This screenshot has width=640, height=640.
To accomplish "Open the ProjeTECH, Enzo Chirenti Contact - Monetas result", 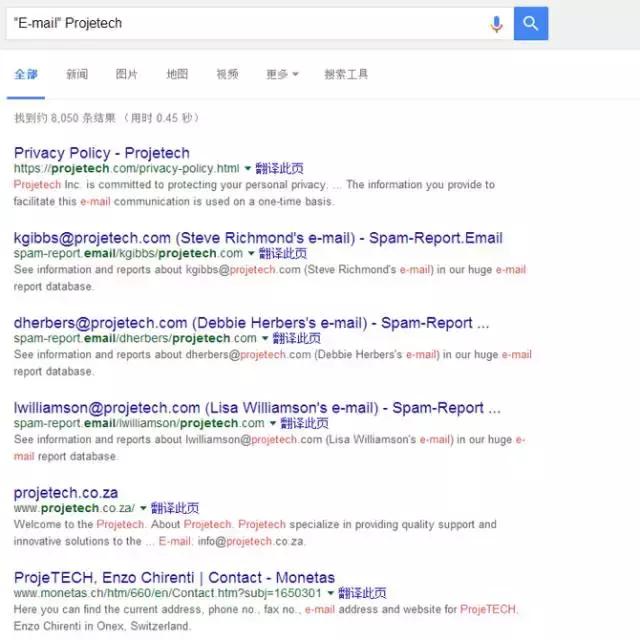I will [174, 578].
